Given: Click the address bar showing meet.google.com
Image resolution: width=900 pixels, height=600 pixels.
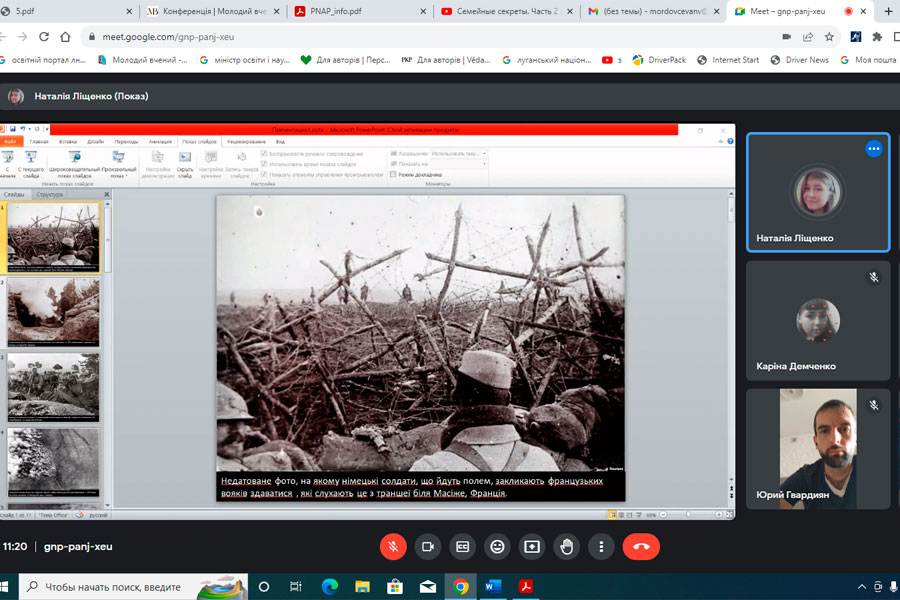Looking at the screenshot, I should [x=400, y=37].
